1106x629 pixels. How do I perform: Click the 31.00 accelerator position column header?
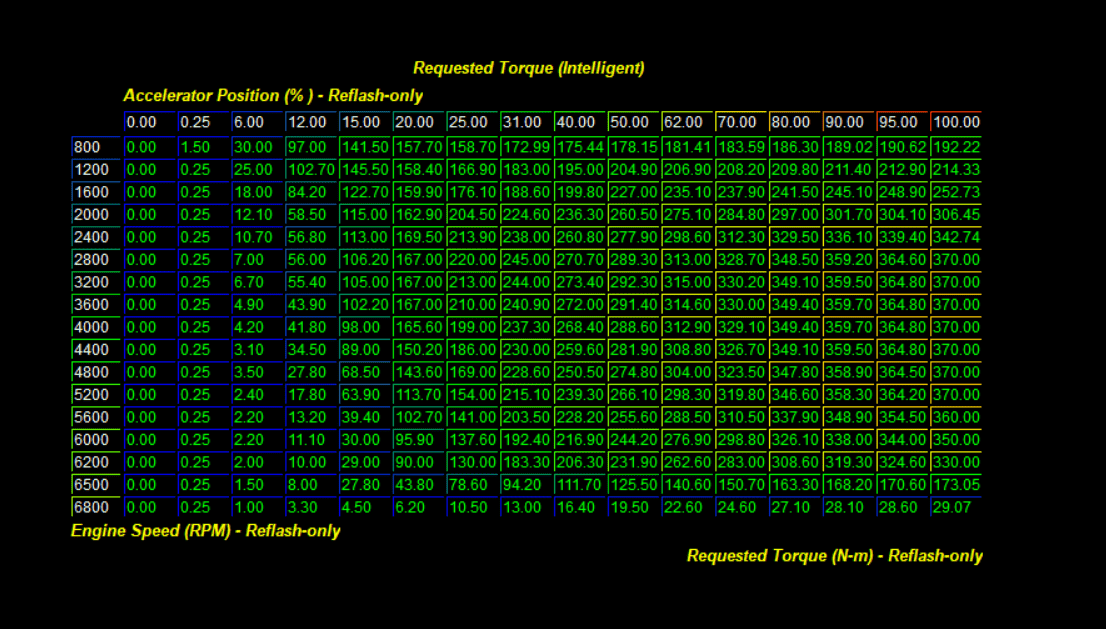[x=525, y=122]
